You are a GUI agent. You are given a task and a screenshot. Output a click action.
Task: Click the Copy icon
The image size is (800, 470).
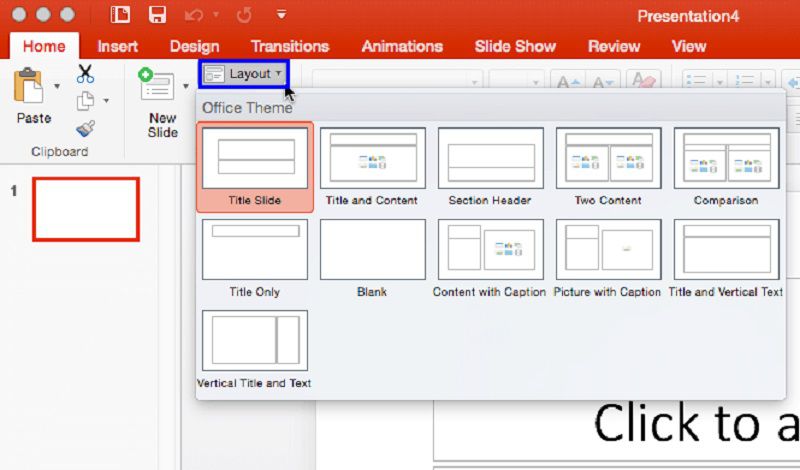pyautogui.click(x=85, y=101)
